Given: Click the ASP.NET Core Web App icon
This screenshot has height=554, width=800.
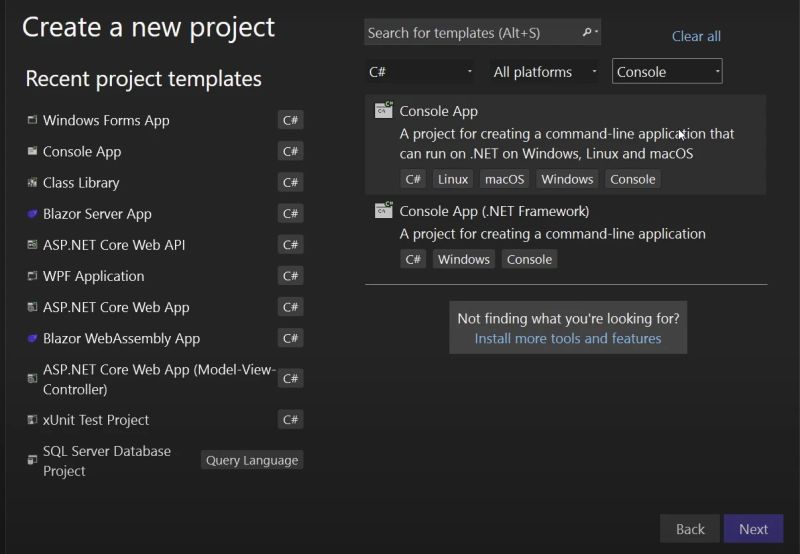Looking at the screenshot, I should click(x=32, y=307).
